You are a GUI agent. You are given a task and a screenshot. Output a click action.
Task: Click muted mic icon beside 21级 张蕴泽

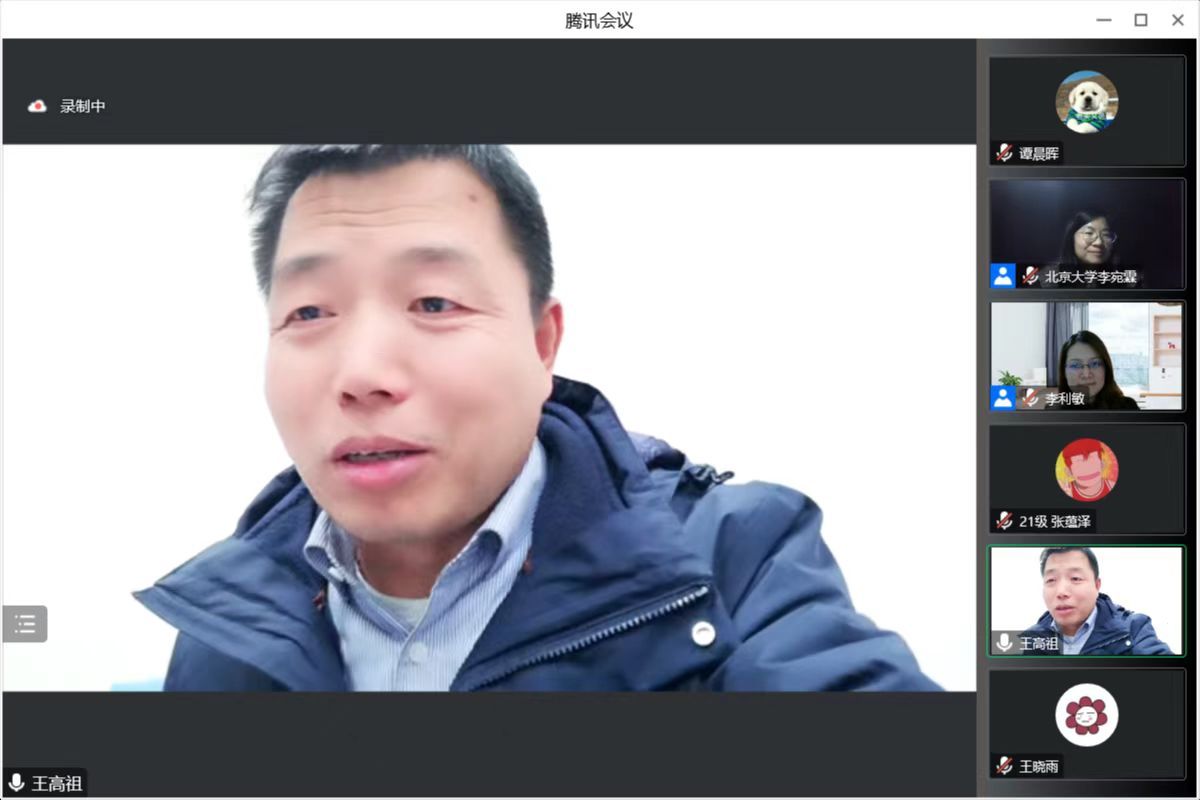pyautogui.click(x=1004, y=521)
